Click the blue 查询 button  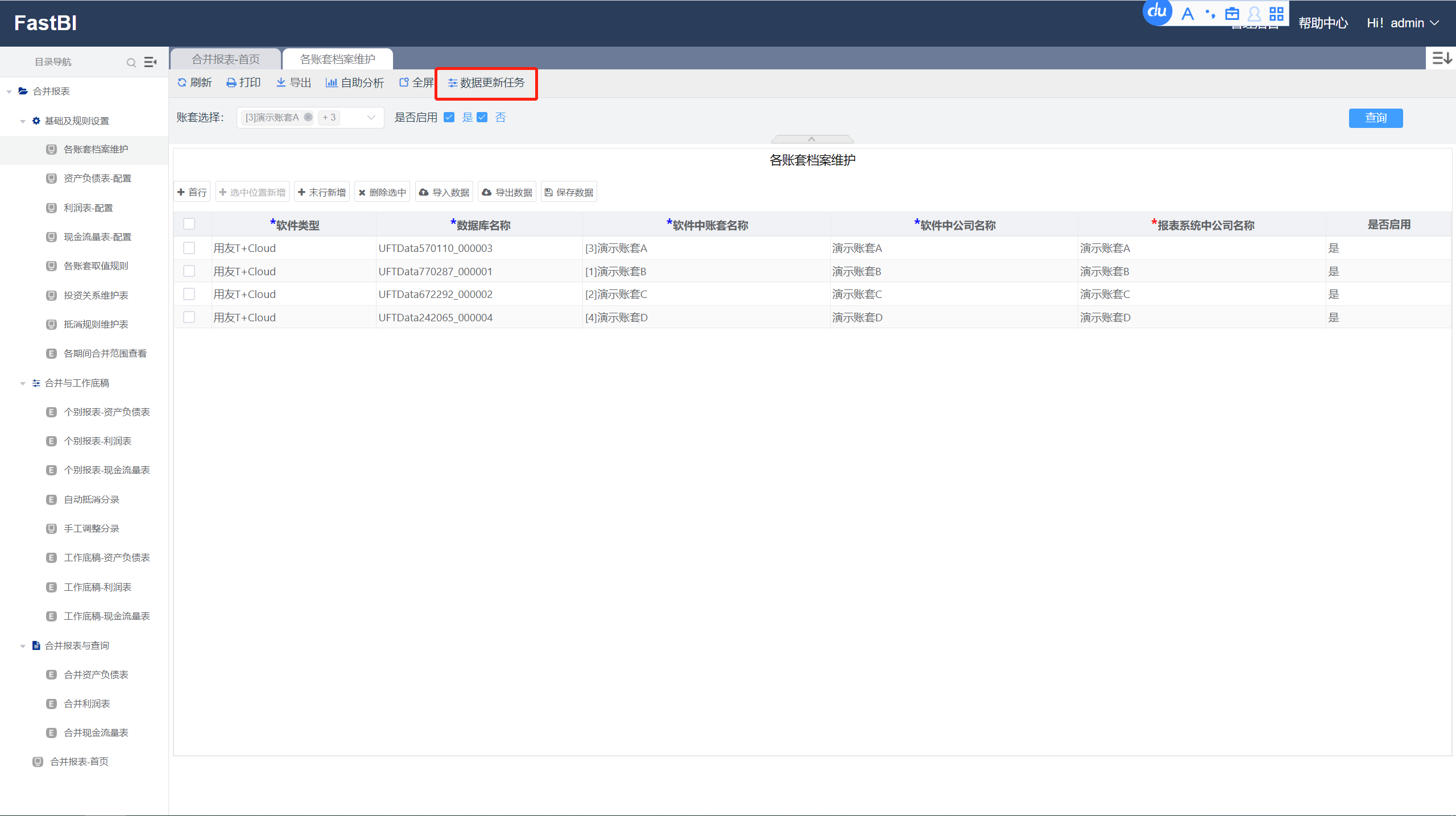[x=1375, y=118]
